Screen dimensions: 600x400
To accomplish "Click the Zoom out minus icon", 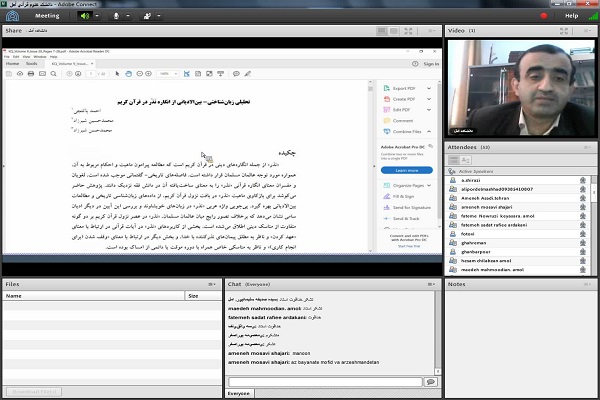I will 140,74.
